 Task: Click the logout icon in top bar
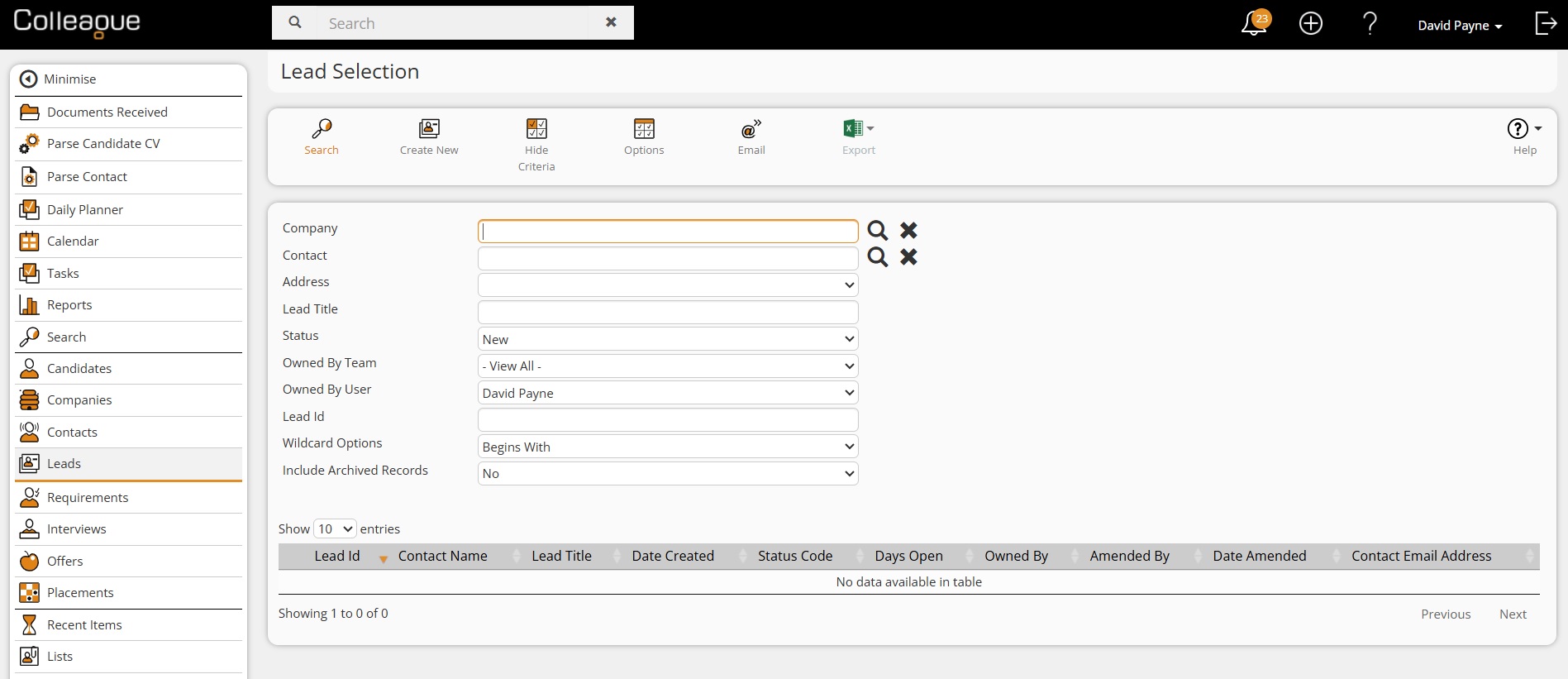pos(1545,24)
